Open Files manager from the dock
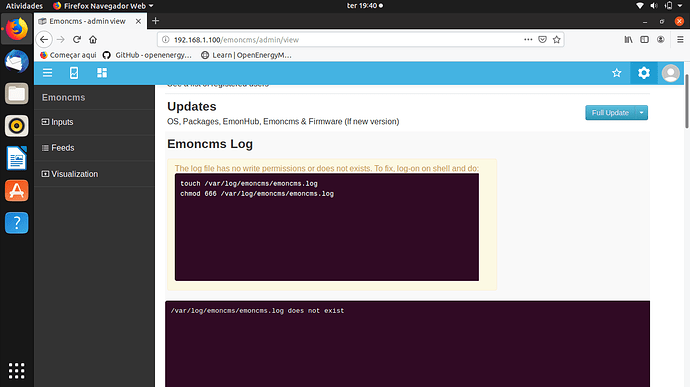The width and height of the screenshot is (690, 387). click(x=17, y=94)
